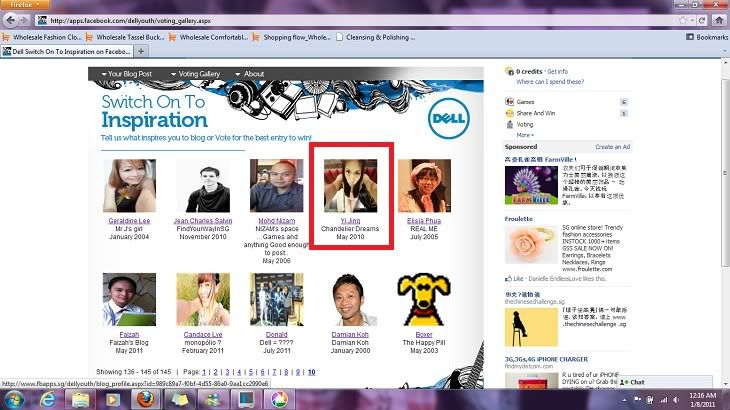Select the Dell Switch On To Inspiration tab
The image size is (730, 410).
[67, 52]
